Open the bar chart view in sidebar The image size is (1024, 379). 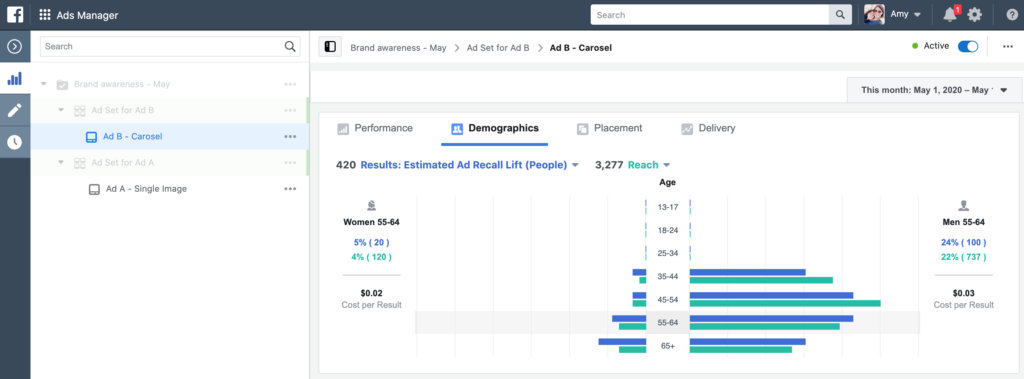pyautogui.click(x=14, y=78)
